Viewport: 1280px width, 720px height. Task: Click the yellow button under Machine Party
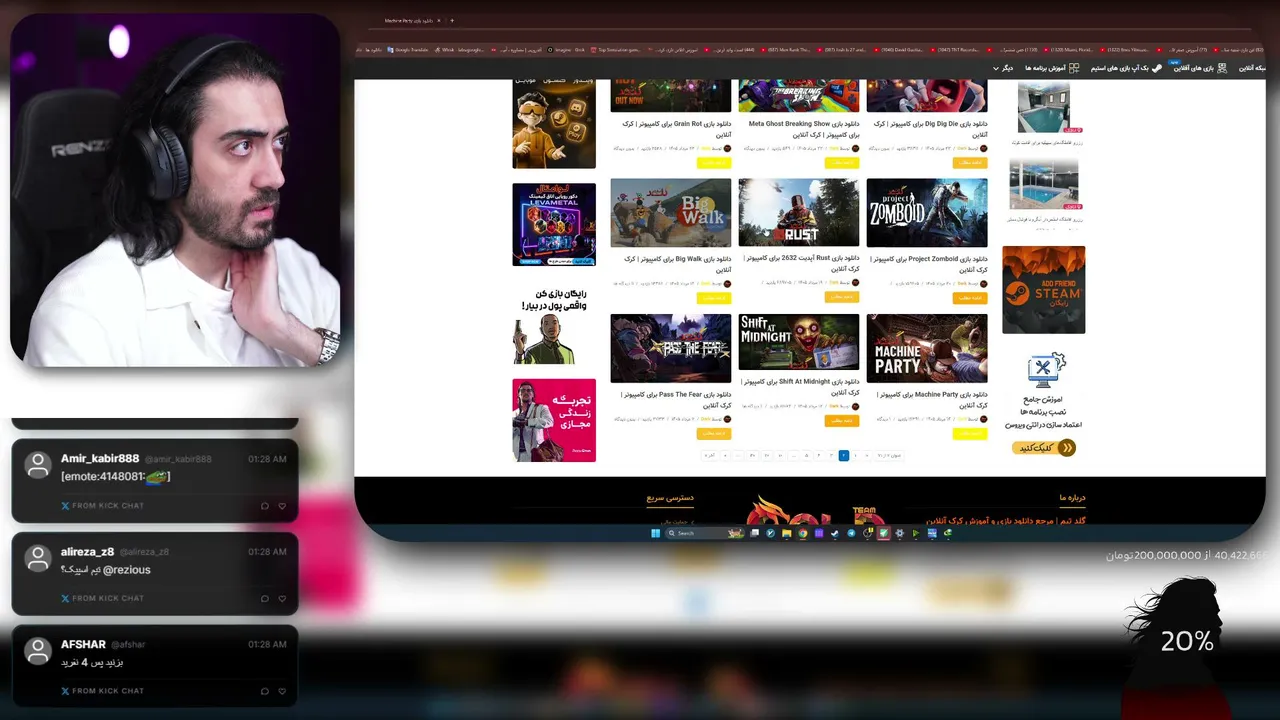tap(970, 433)
